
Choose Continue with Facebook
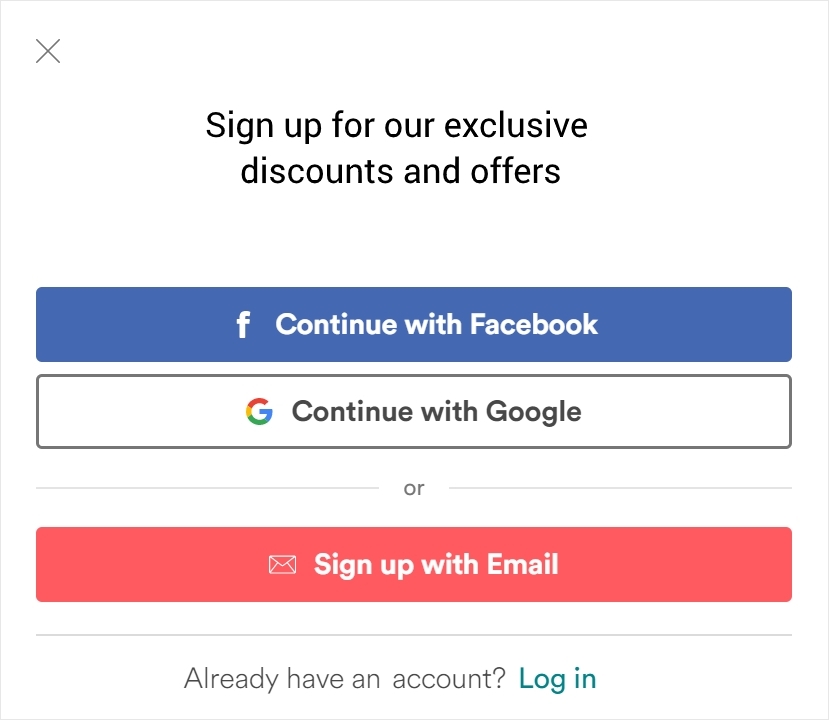[414, 325]
